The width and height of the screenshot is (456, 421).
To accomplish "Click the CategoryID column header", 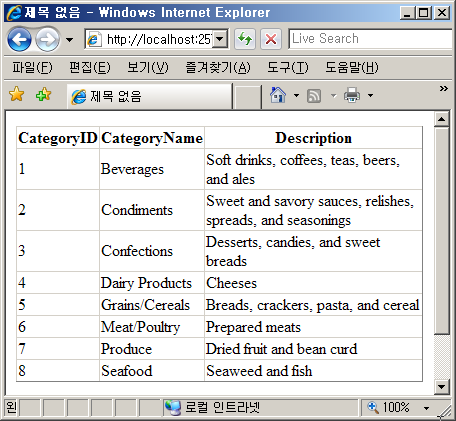I will point(58,138).
